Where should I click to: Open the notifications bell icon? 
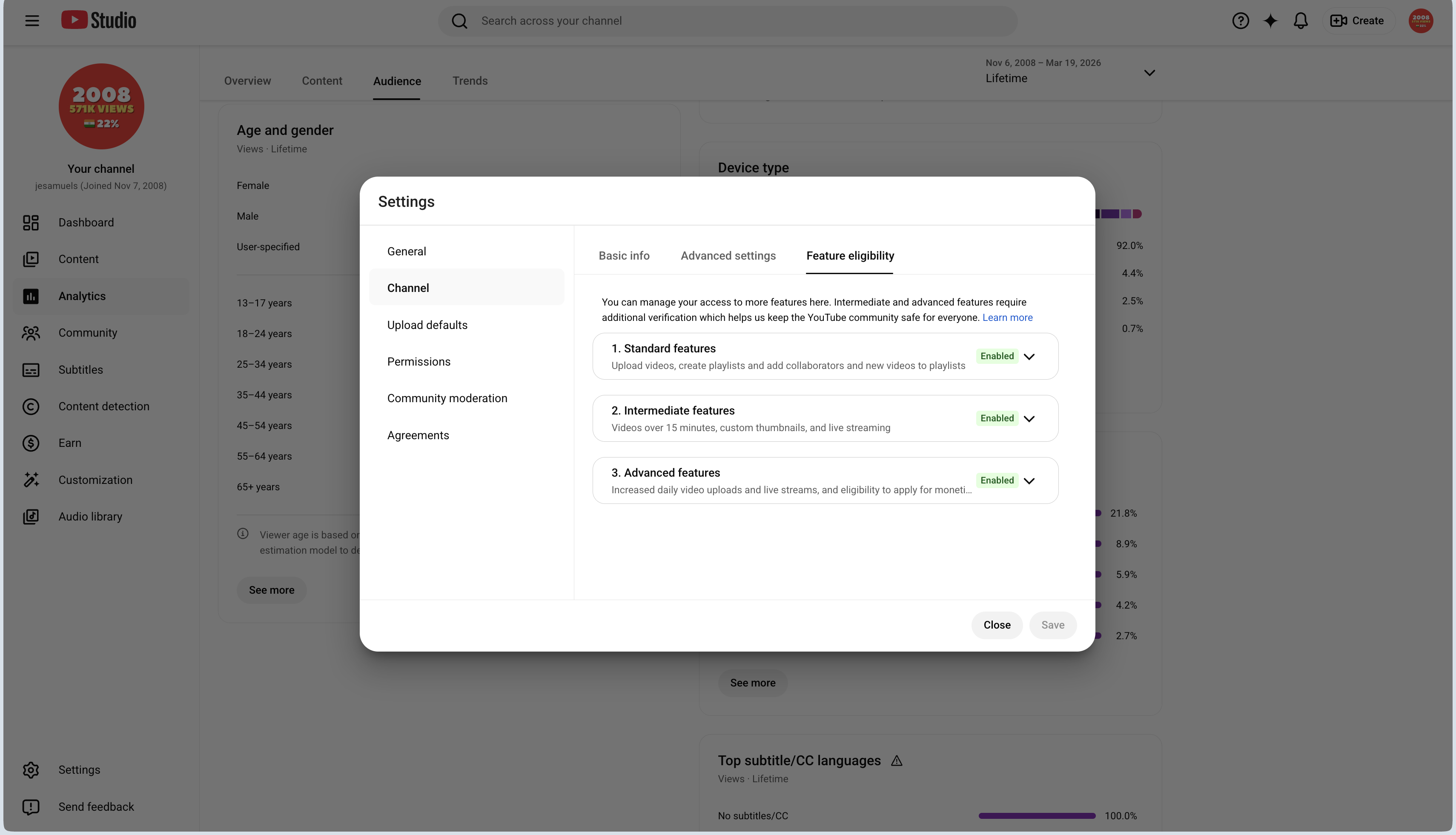tap(1301, 21)
